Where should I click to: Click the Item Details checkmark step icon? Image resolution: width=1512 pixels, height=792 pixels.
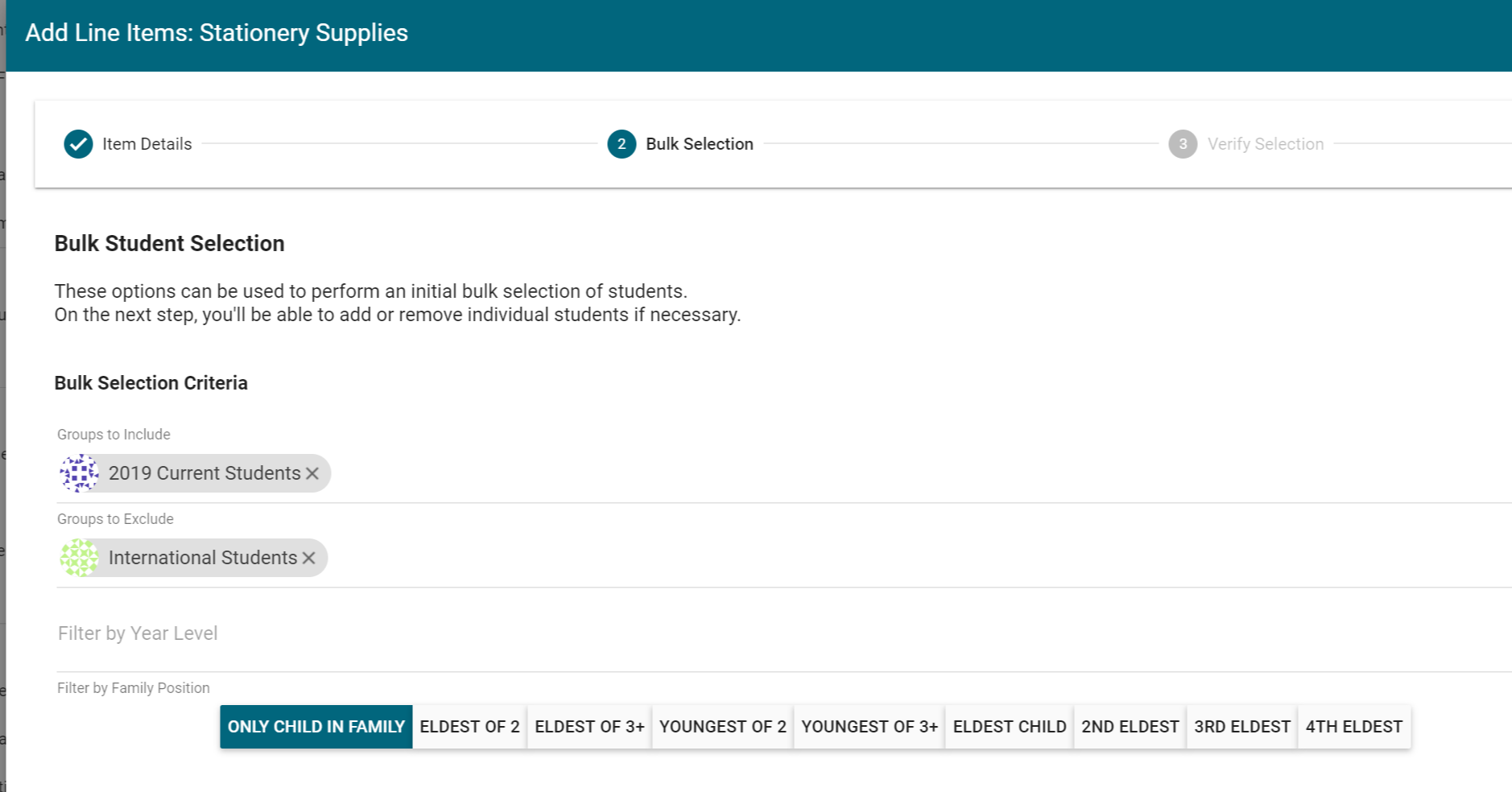tap(78, 144)
